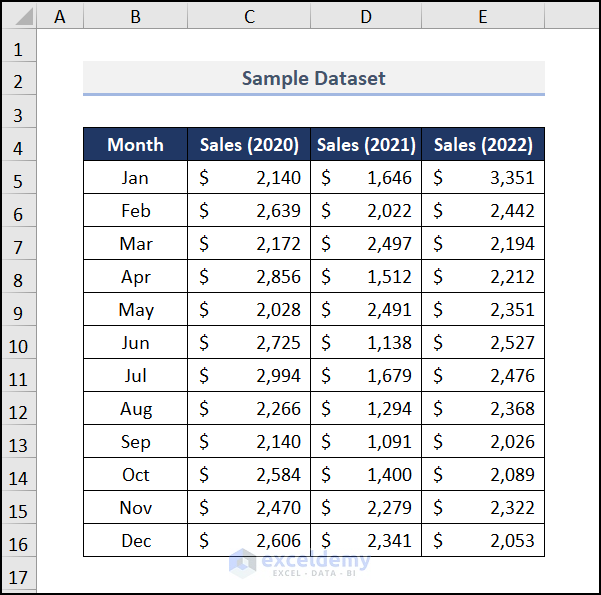This screenshot has width=601, height=595.
Task: Select the cell containing 3,351
Action: pyautogui.click(x=483, y=178)
